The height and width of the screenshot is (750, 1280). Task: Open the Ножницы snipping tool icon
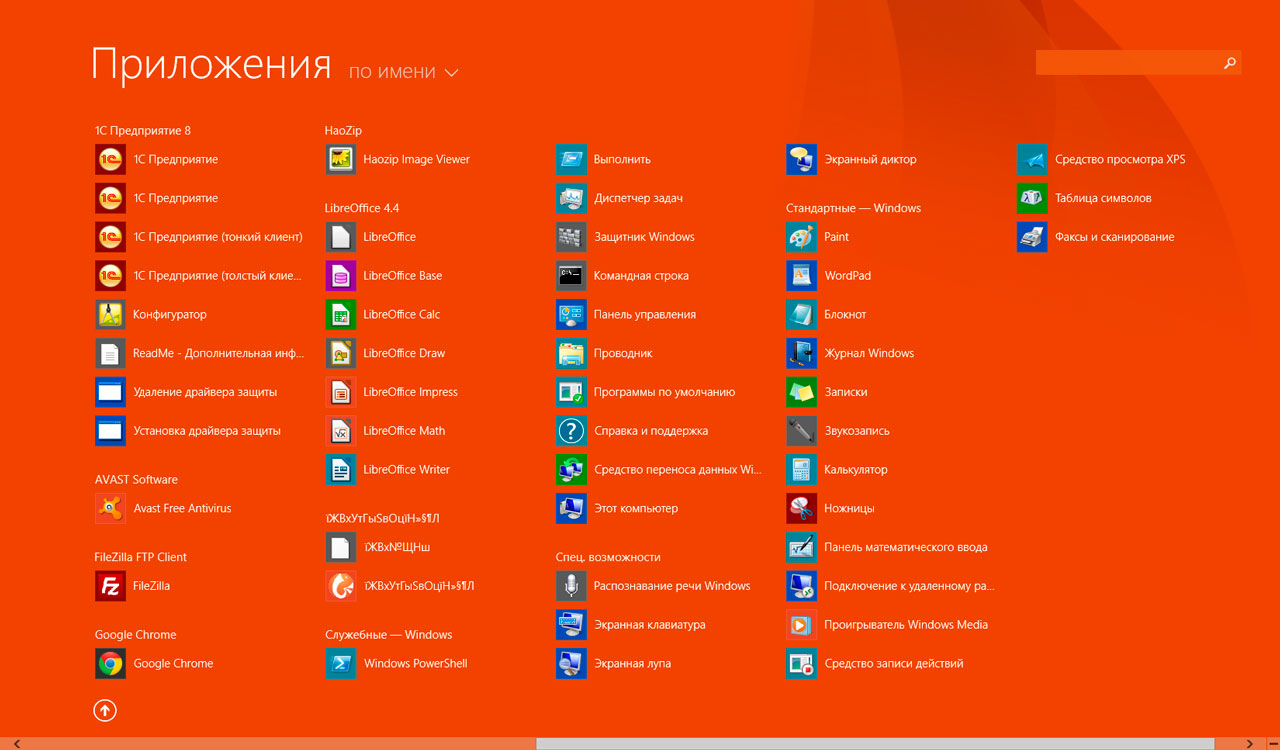click(801, 509)
